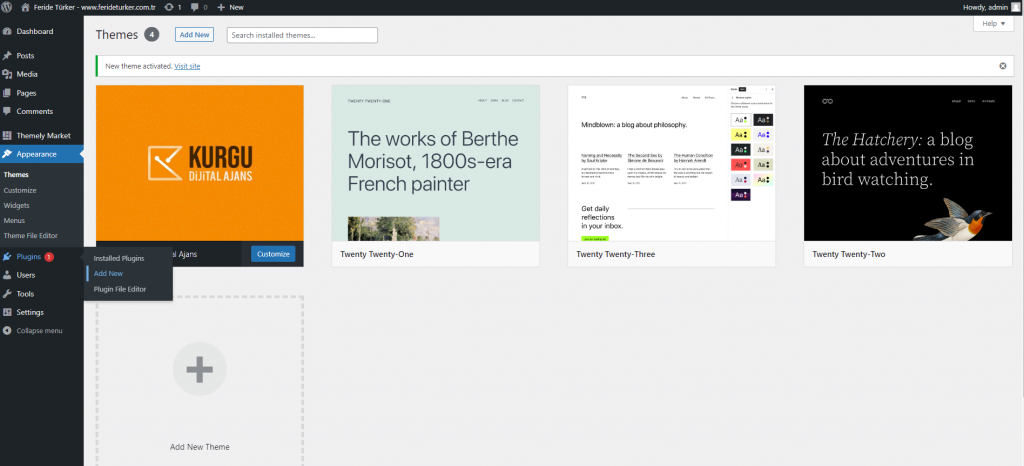
Task: Click the Posts pushpin icon
Action: (x=7, y=56)
